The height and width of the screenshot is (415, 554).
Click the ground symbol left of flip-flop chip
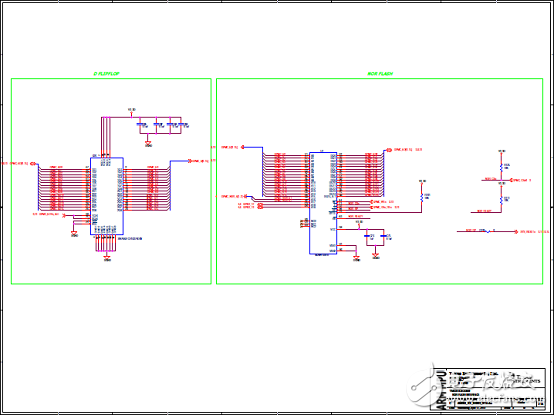pos(74,233)
